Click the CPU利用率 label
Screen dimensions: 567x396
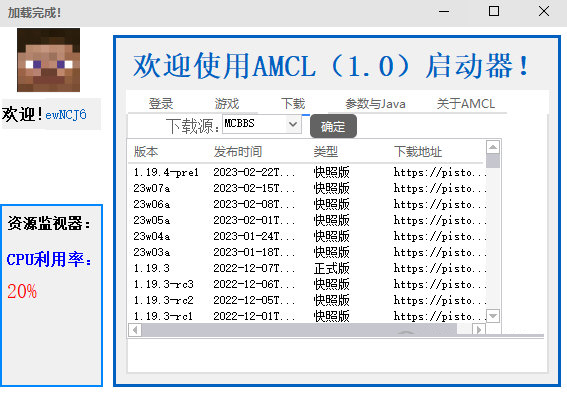[x=49, y=259]
